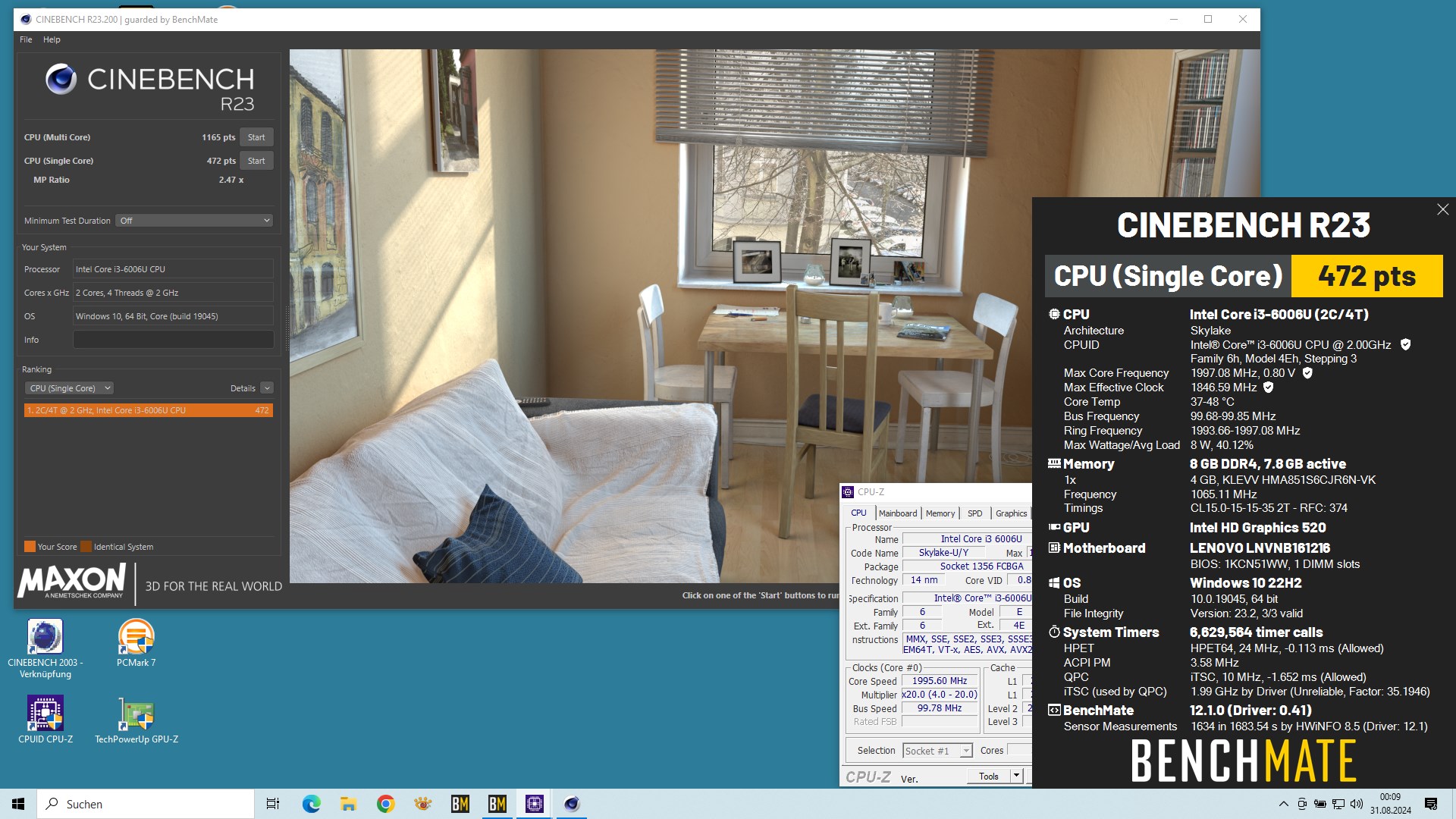This screenshot has height=819, width=1456.
Task: Start the CPU (Single Core) test
Action: click(256, 161)
